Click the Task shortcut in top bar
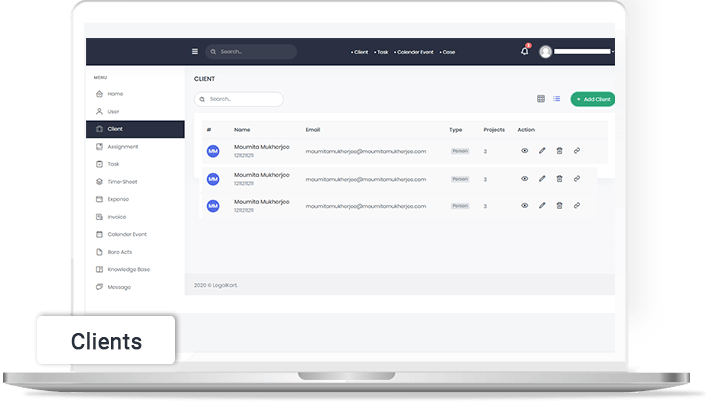The height and width of the screenshot is (403, 715). pyautogui.click(x=382, y=52)
